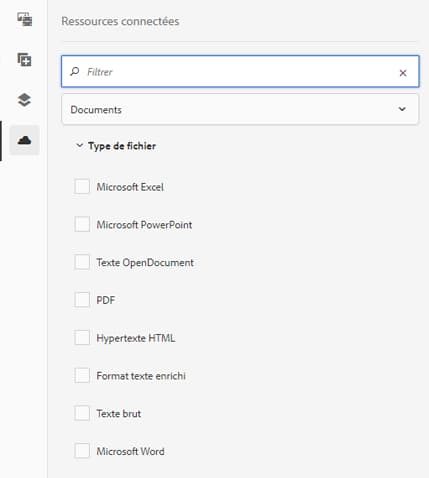This screenshot has height=478, width=429.
Task: Enable the Texte OpenDocument checkbox
Action: click(82, 262)
